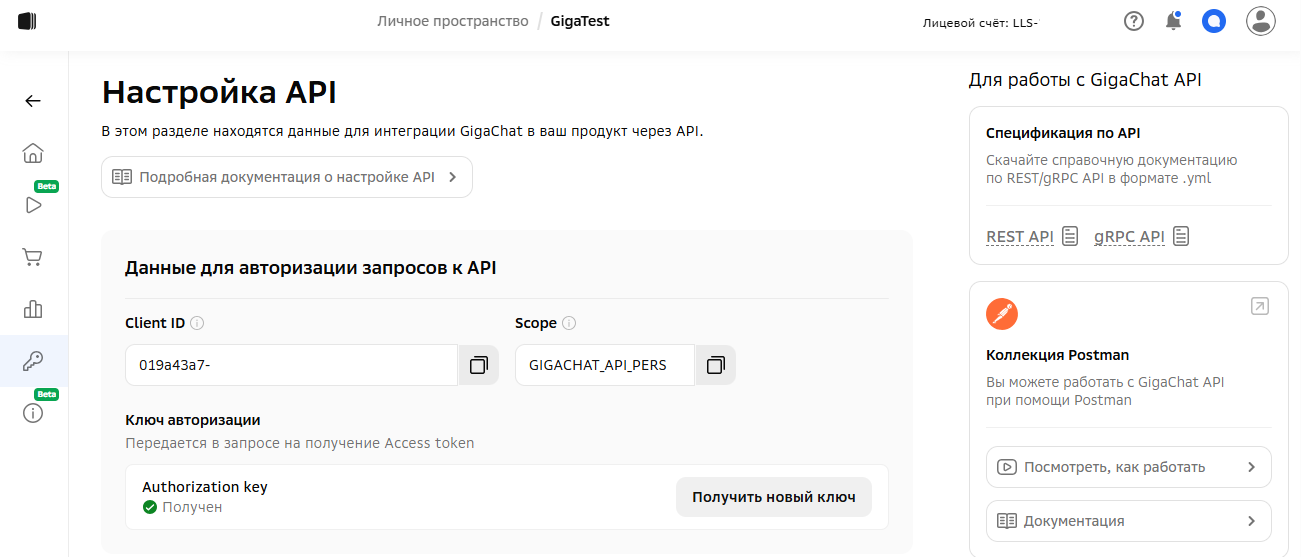
Task: Download the gRPC API specification
Action: (1129, 237)
